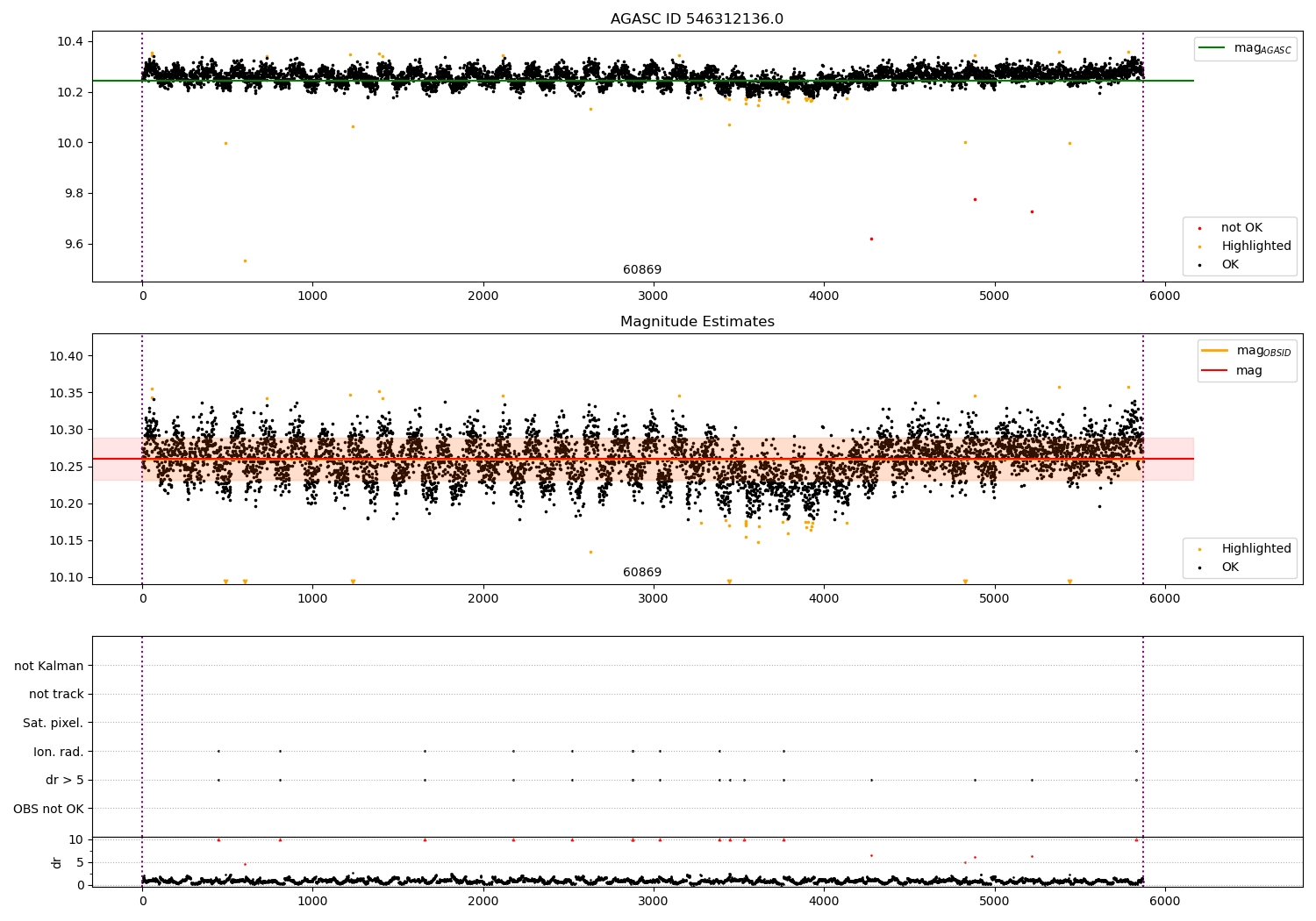Click the 'Sat. pixel.' axis label

tap(54, 724)
